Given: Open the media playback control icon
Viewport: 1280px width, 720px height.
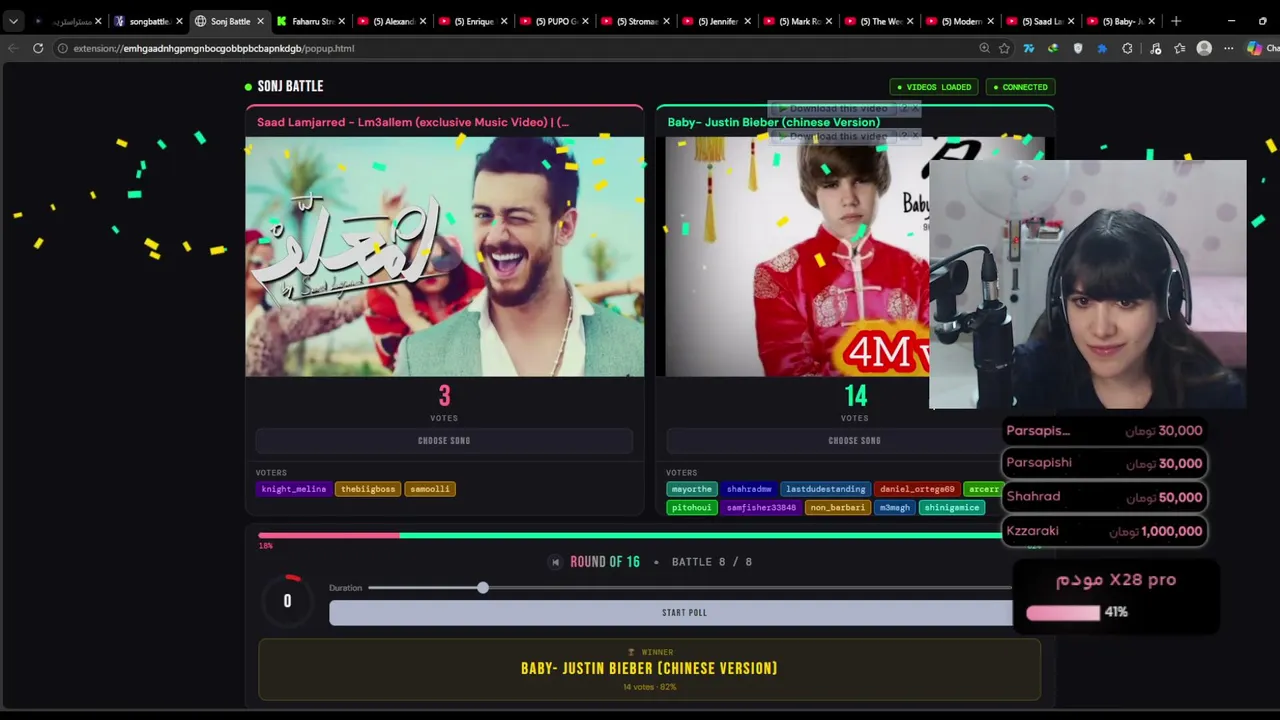Looking at the screenshot, I should click(x=1156, y=48).
